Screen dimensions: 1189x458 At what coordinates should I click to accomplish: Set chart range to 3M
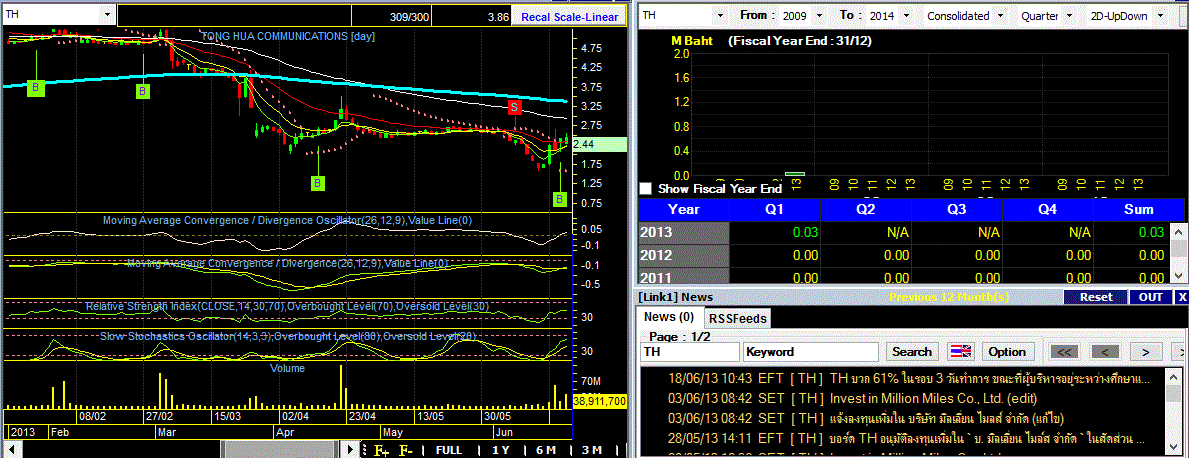(591, 450)
